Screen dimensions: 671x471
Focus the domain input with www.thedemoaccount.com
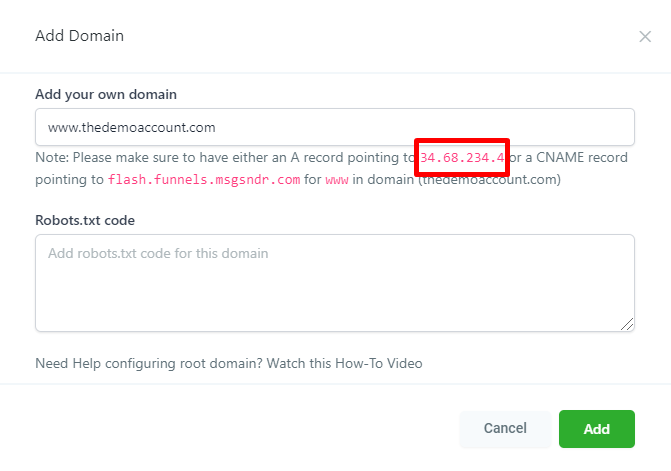pyautogui.click(x=334, y=127)
